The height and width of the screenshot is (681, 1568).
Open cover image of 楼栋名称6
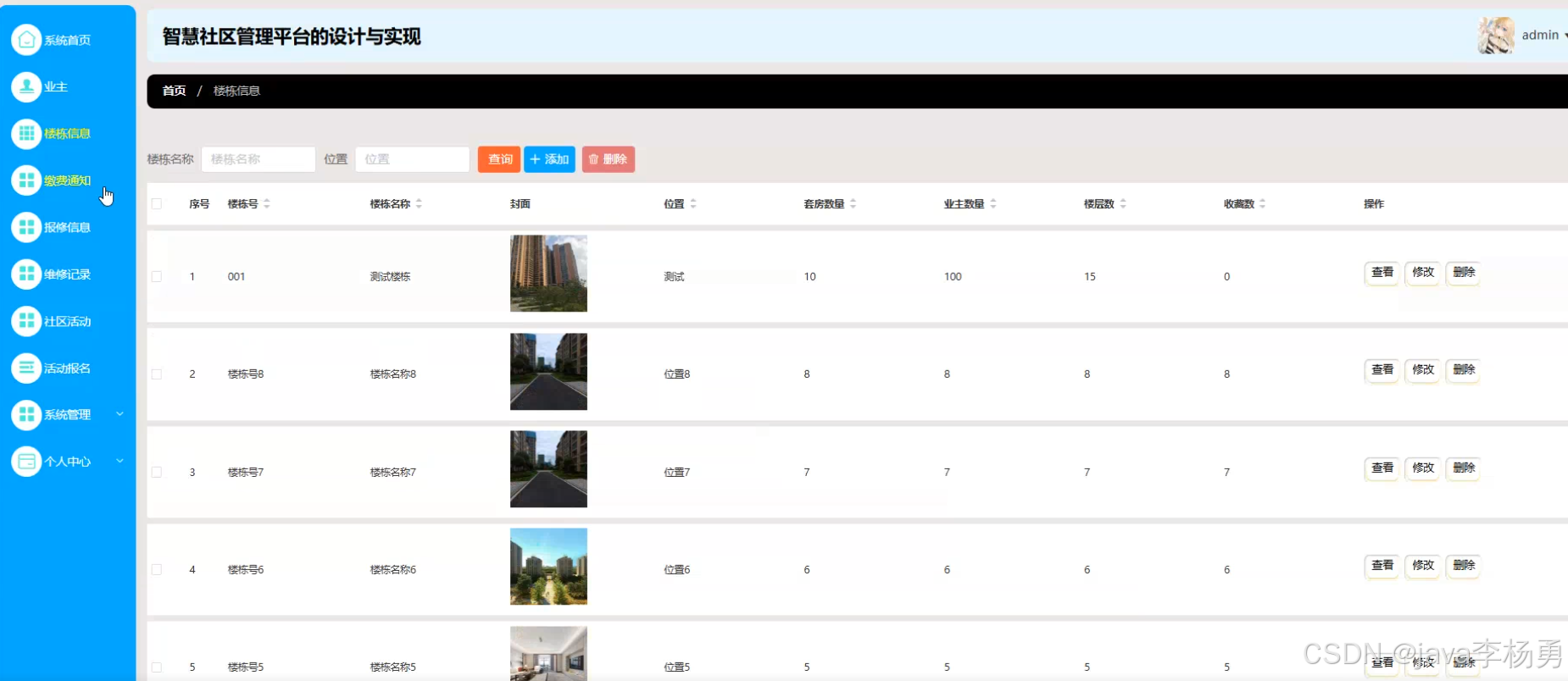pyautogui.click(x=548, y=567)
